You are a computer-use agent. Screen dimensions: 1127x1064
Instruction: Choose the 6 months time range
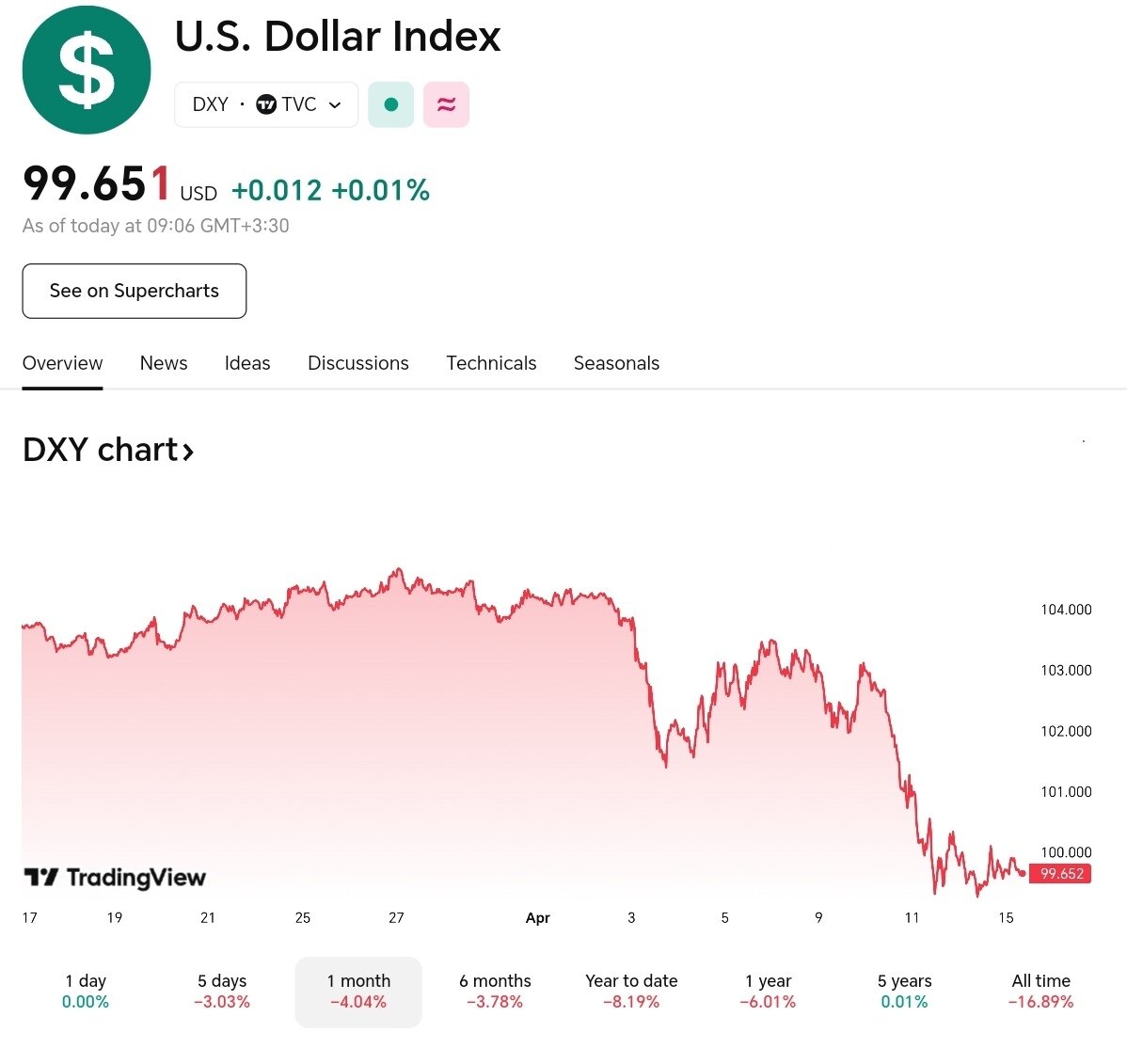point(495,991)
